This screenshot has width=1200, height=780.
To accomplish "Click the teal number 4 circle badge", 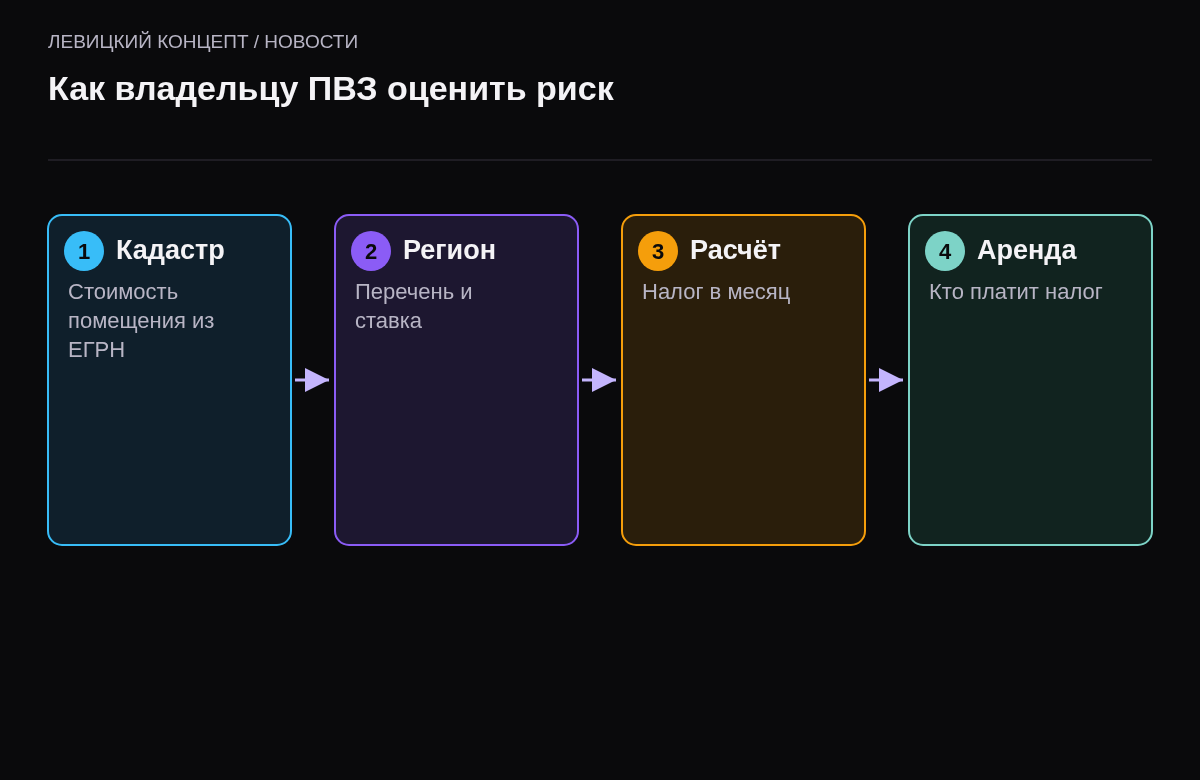I will (945, 251).
